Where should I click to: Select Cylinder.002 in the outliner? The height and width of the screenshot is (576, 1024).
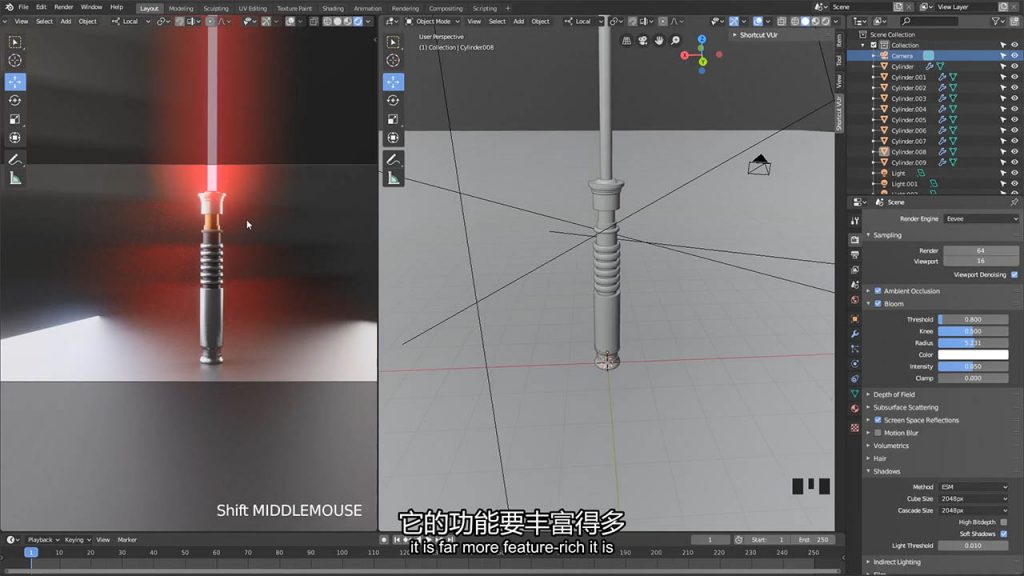[x=908, y=88]
